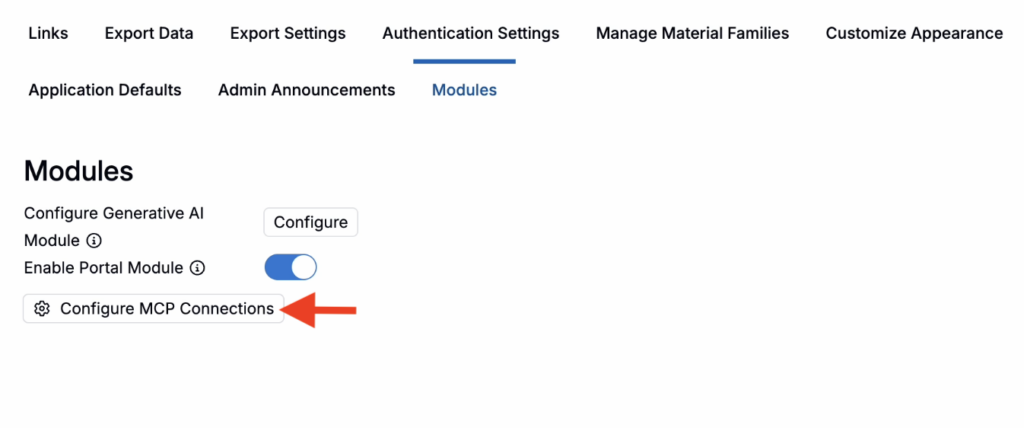Click the Configure Generative AI Module label
Viewport: 1024px width, 428px height.
pyautogui.click(x=114, y=227)
